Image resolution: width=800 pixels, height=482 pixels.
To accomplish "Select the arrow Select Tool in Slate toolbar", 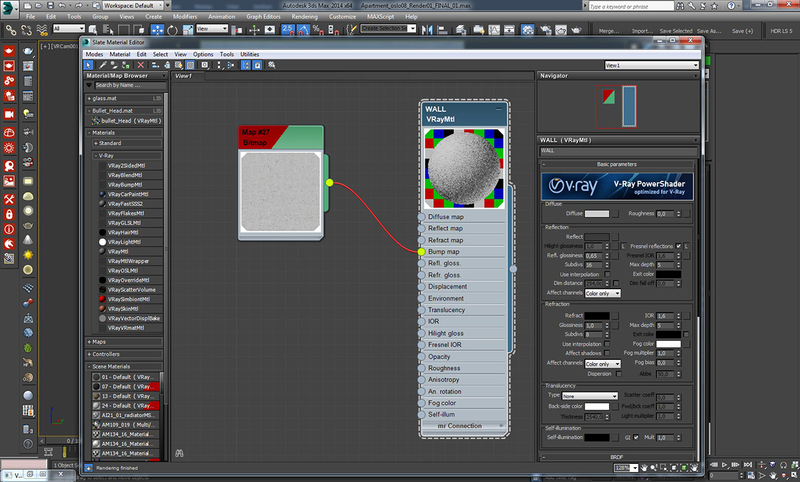I will tap(88, 65).
